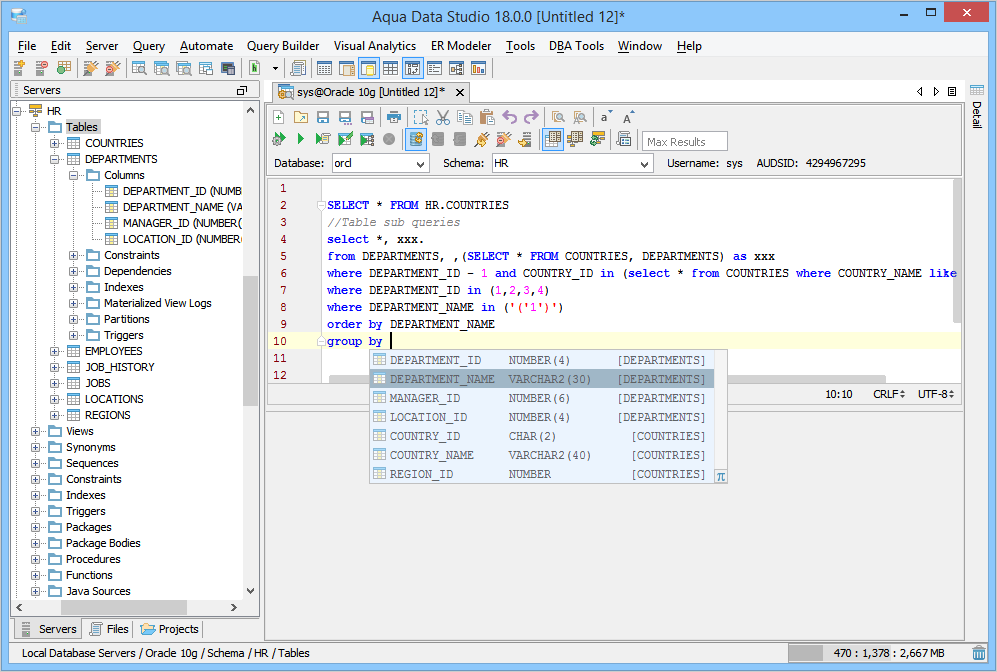
Task: Undo the last edit with purple arrow
Action: [509, 117]
